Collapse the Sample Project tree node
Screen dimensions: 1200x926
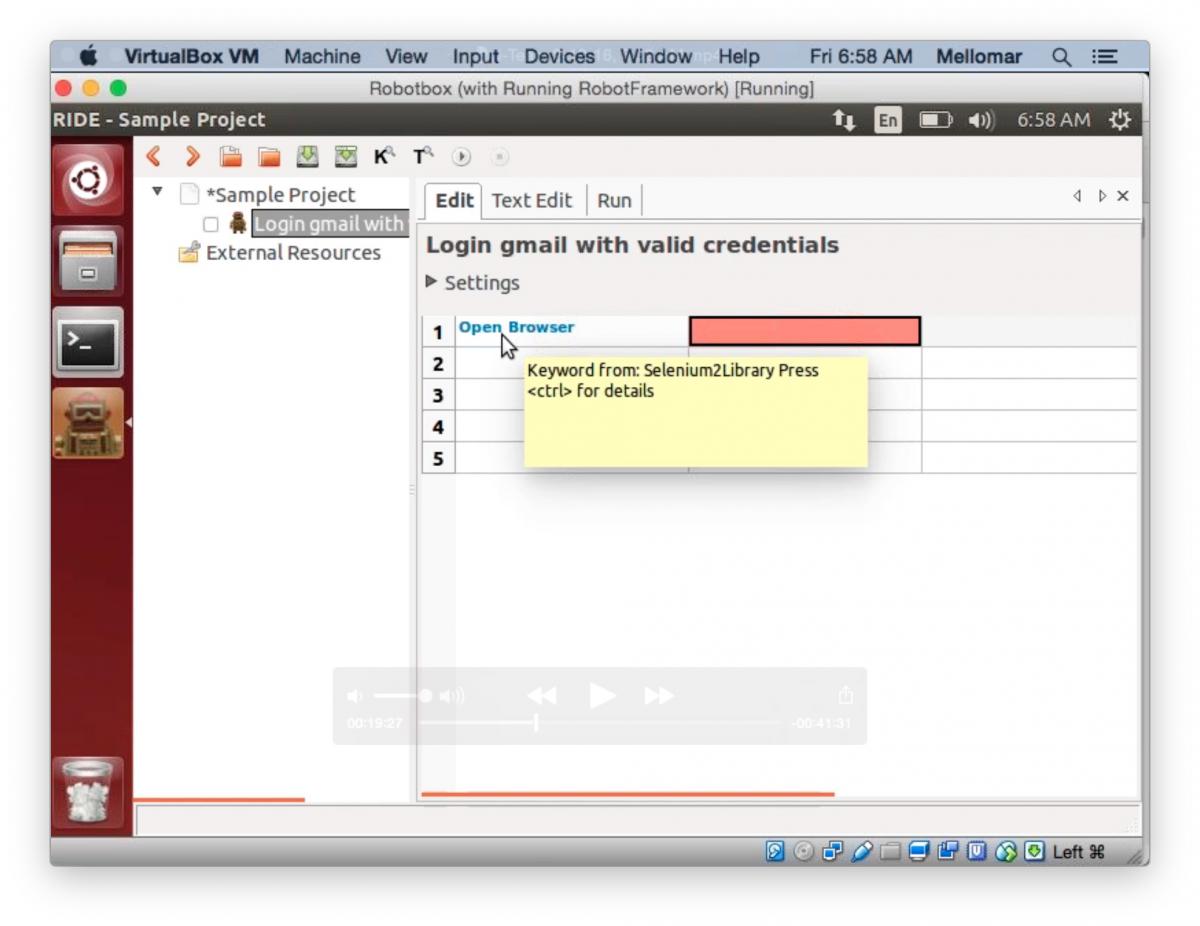157,191
